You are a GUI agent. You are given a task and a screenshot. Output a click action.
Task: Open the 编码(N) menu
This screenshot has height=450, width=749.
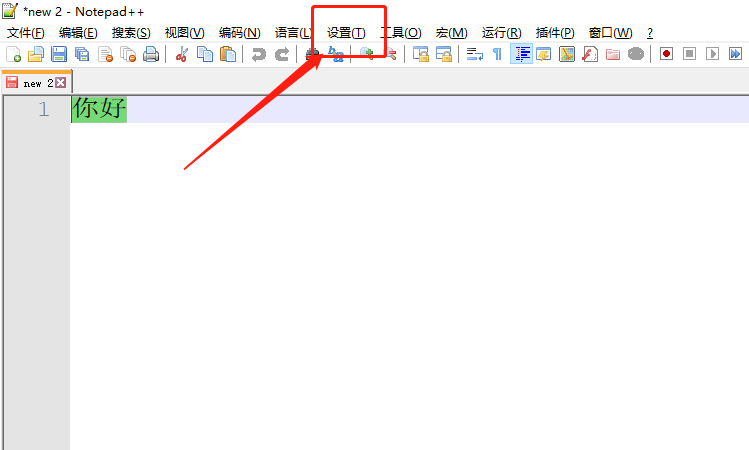[x=239, y=32]
